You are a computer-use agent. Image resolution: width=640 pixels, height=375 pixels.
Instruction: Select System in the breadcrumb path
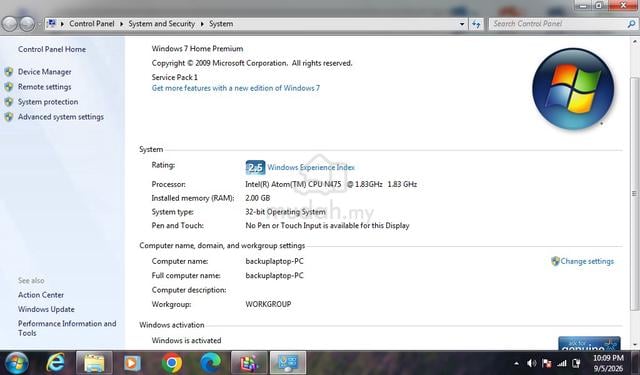[x=221, y=24]
